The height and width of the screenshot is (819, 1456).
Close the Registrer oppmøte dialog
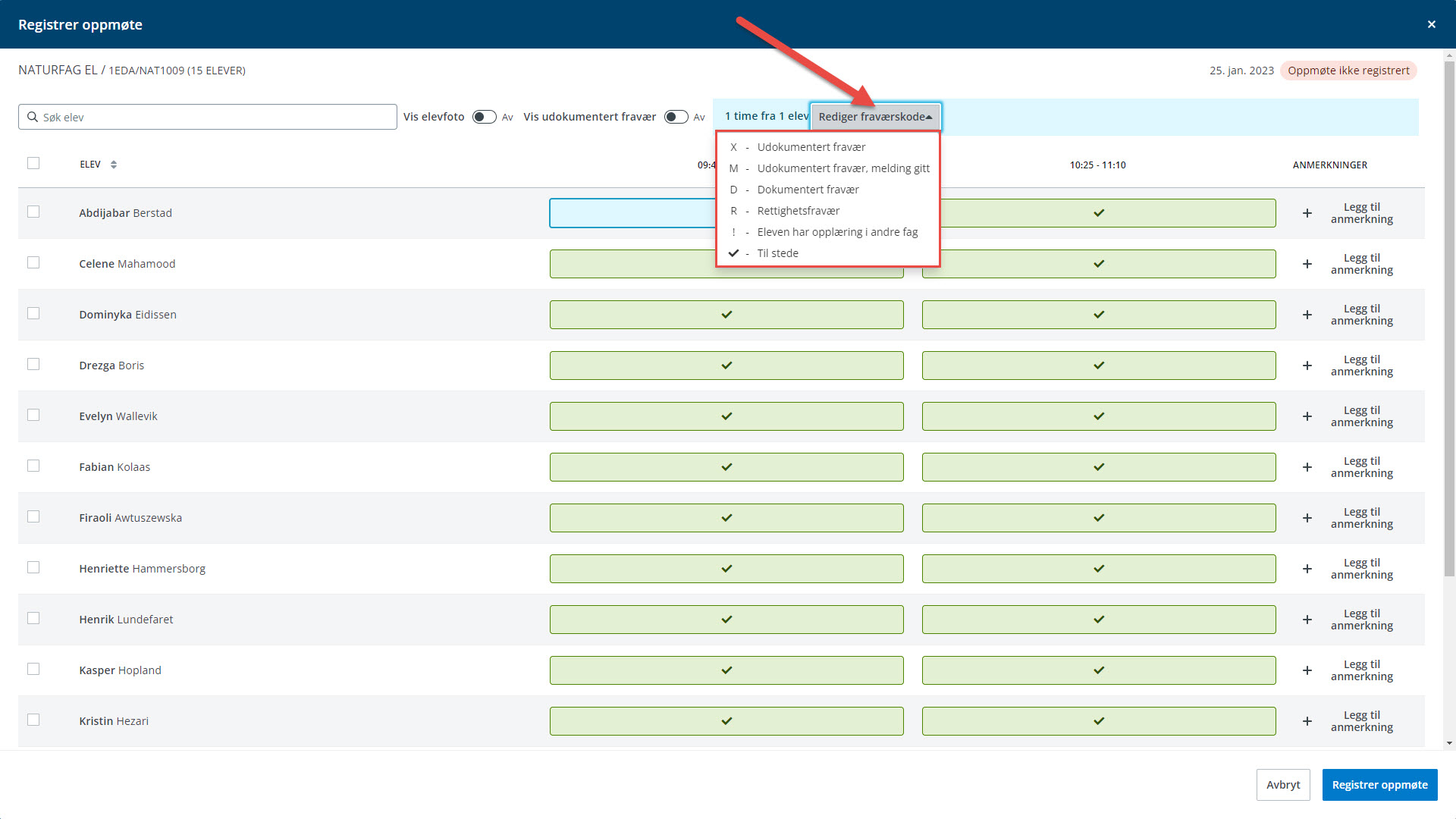pyautogui.click(x=1432, y=24)
